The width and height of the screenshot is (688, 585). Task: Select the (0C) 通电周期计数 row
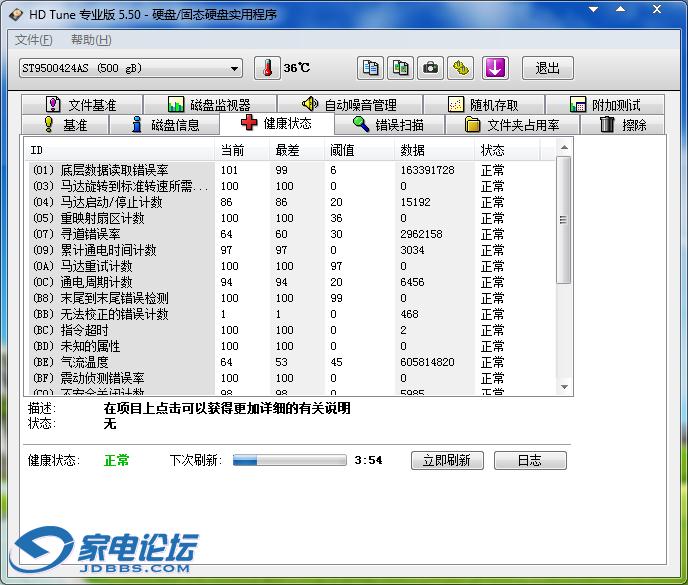click(292, 282)
